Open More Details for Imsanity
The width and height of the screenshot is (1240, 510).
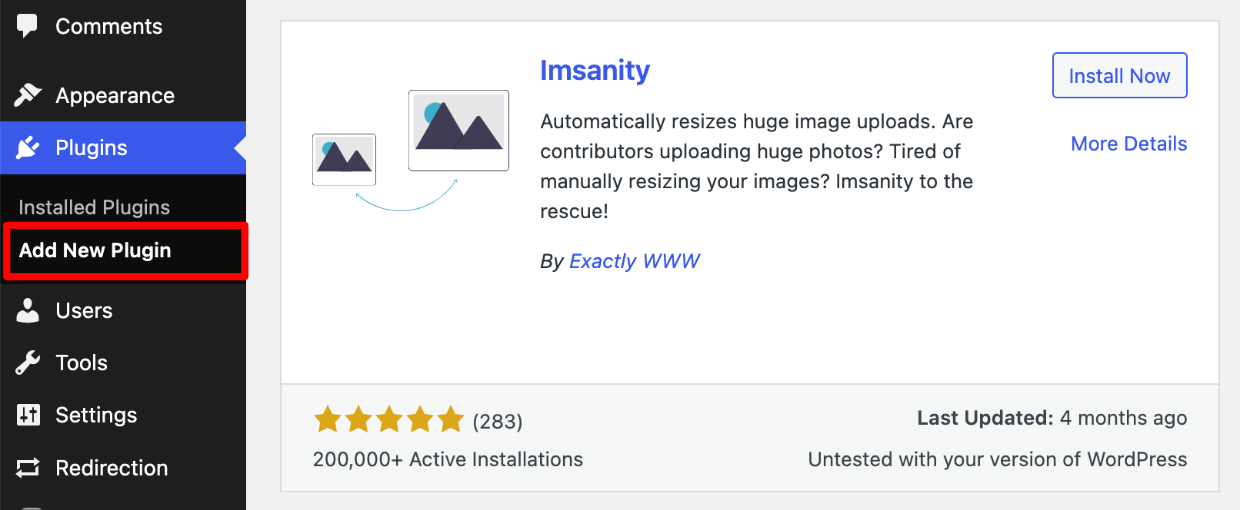pos(1128,144)
